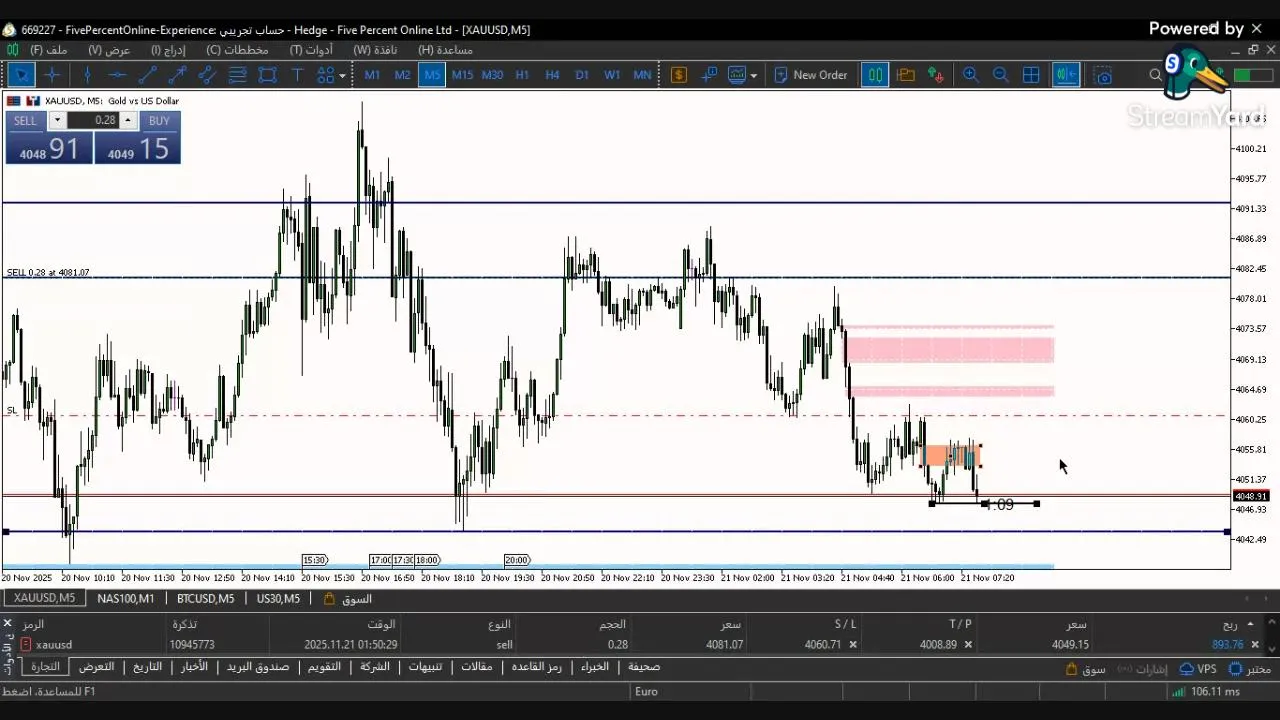Open the مساعدة (H) menu
Screen dimensions: 1280x720
445,50
